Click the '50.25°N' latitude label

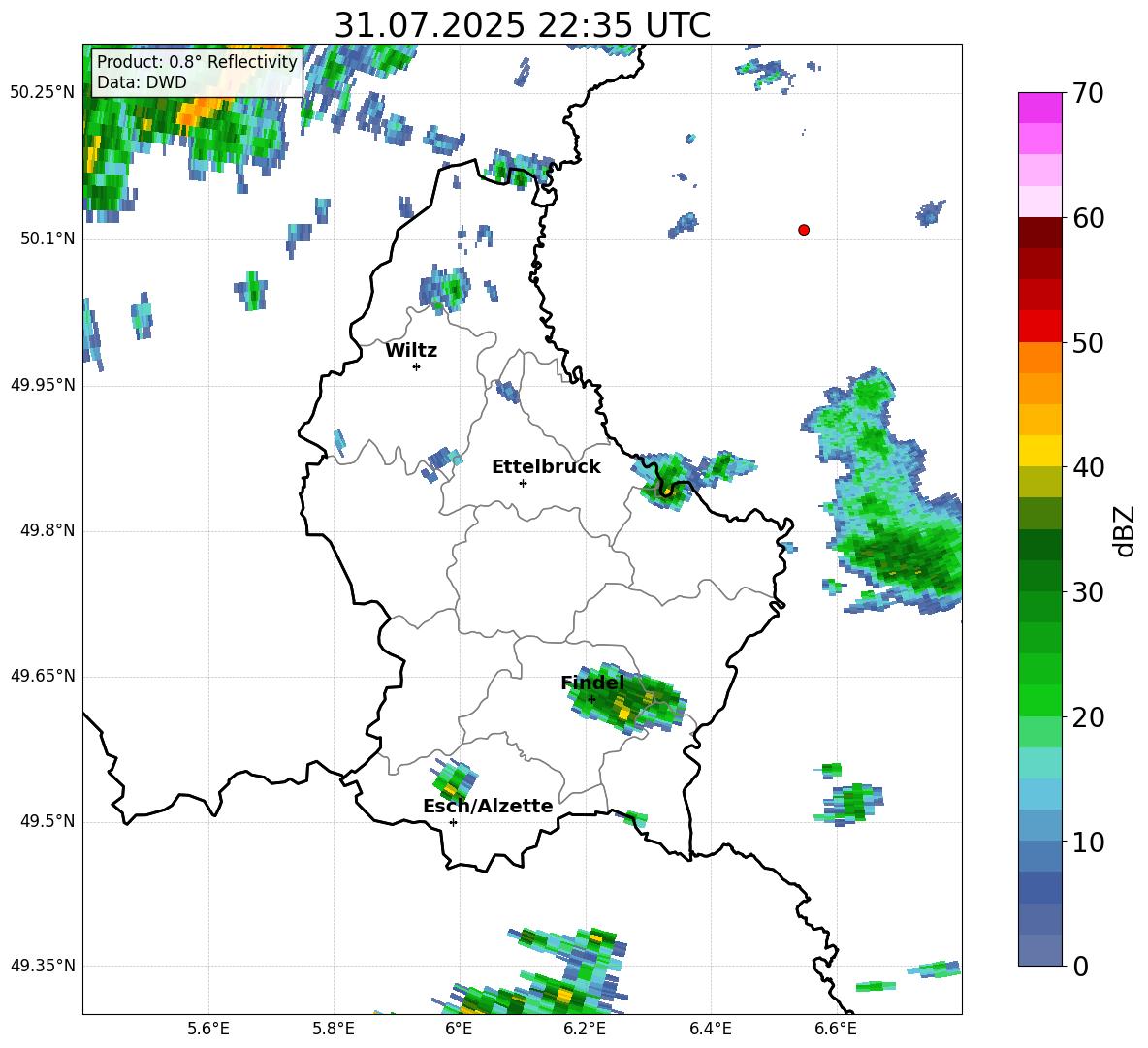click(x=43, y=93)
